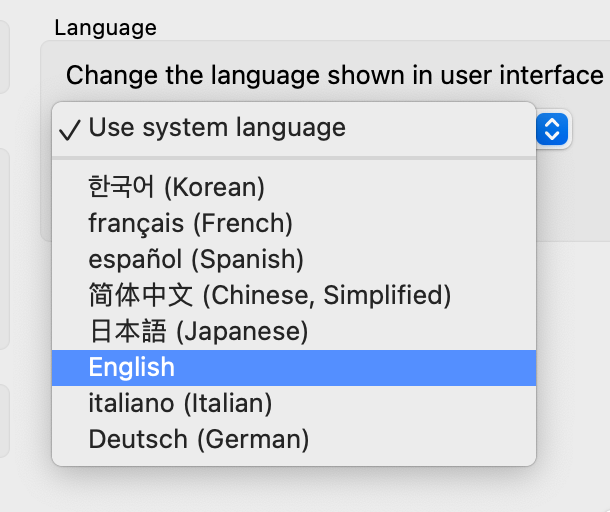Select Chinese, Simplified from the list
The image size is (610, 512).
[x=270, y=295]
